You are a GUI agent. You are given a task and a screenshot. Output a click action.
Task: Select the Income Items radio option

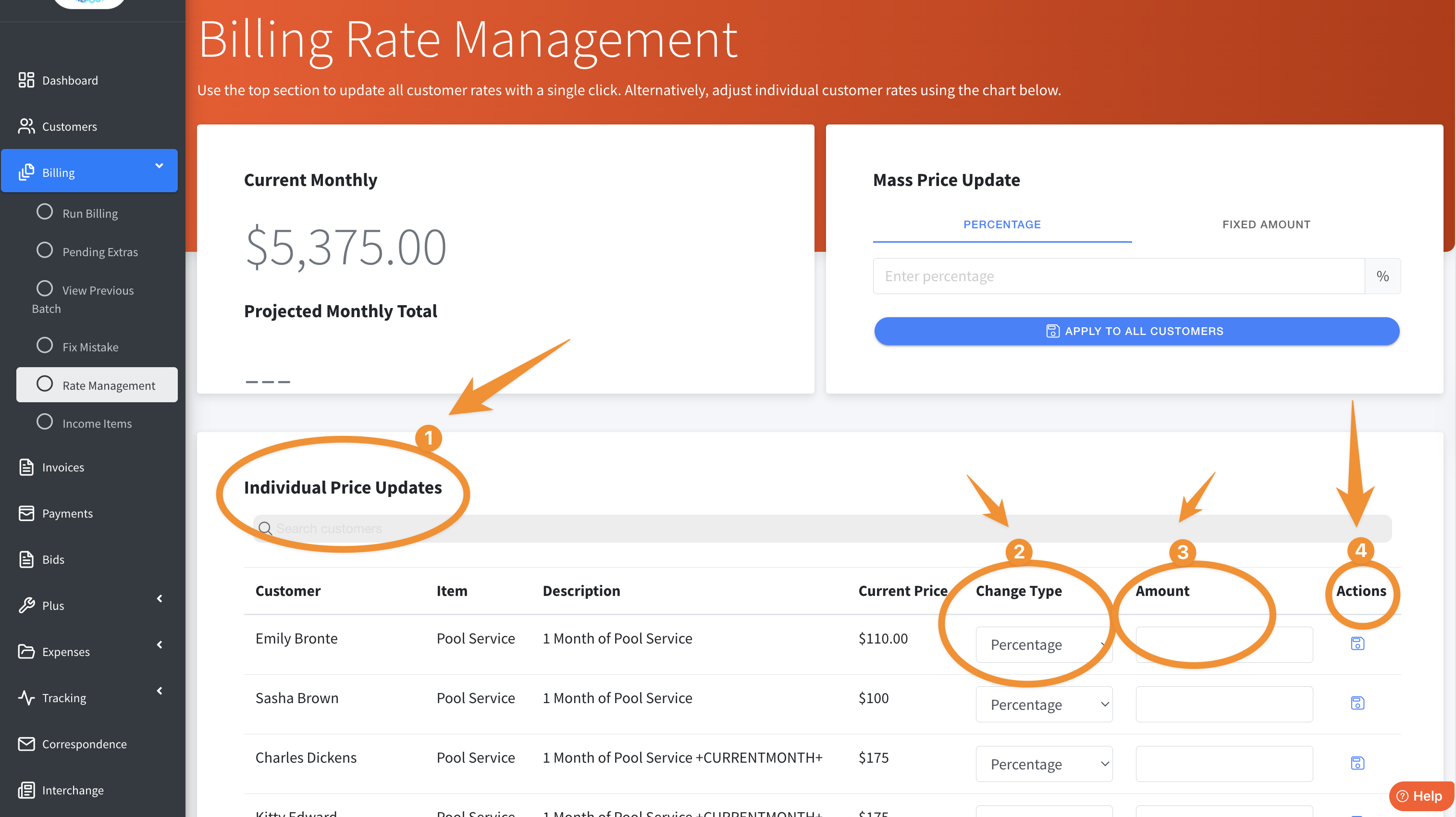click(44, 422)
